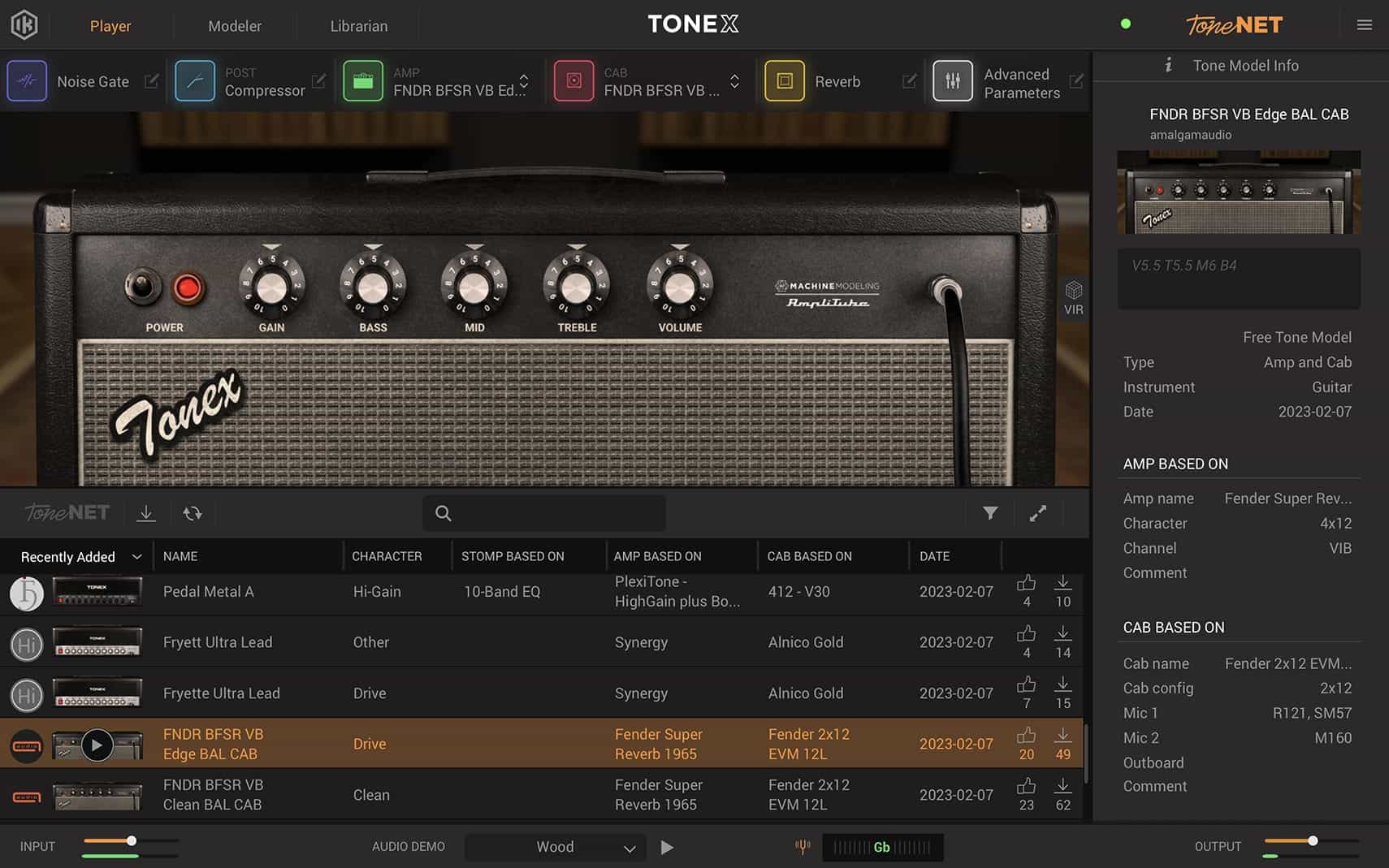
Task: Sort by CHARACTER column header
Action: coord(387,556)
